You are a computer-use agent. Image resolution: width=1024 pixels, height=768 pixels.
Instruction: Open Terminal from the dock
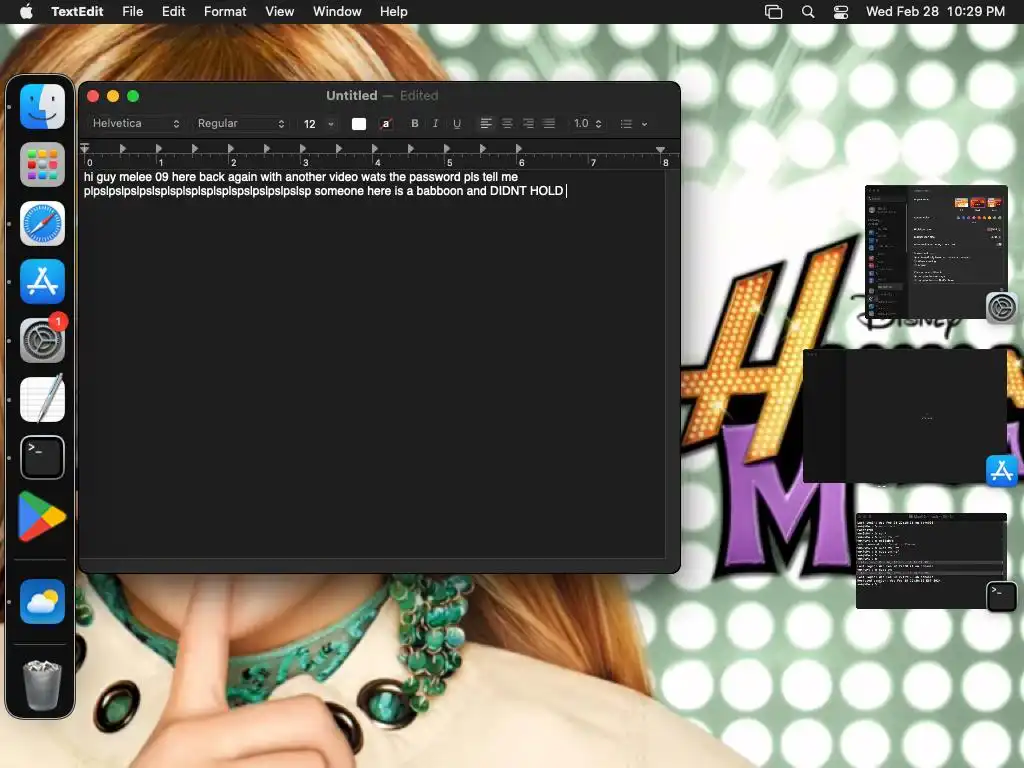click(x=42, y=457)
